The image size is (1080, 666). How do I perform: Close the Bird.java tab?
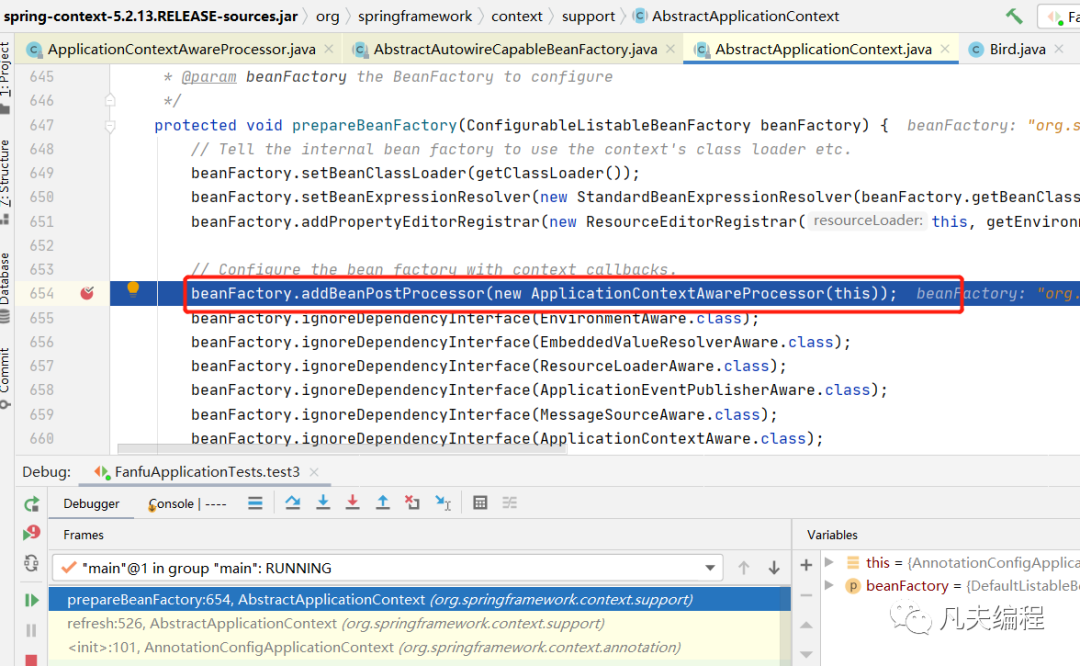[x=1059, y=49]
